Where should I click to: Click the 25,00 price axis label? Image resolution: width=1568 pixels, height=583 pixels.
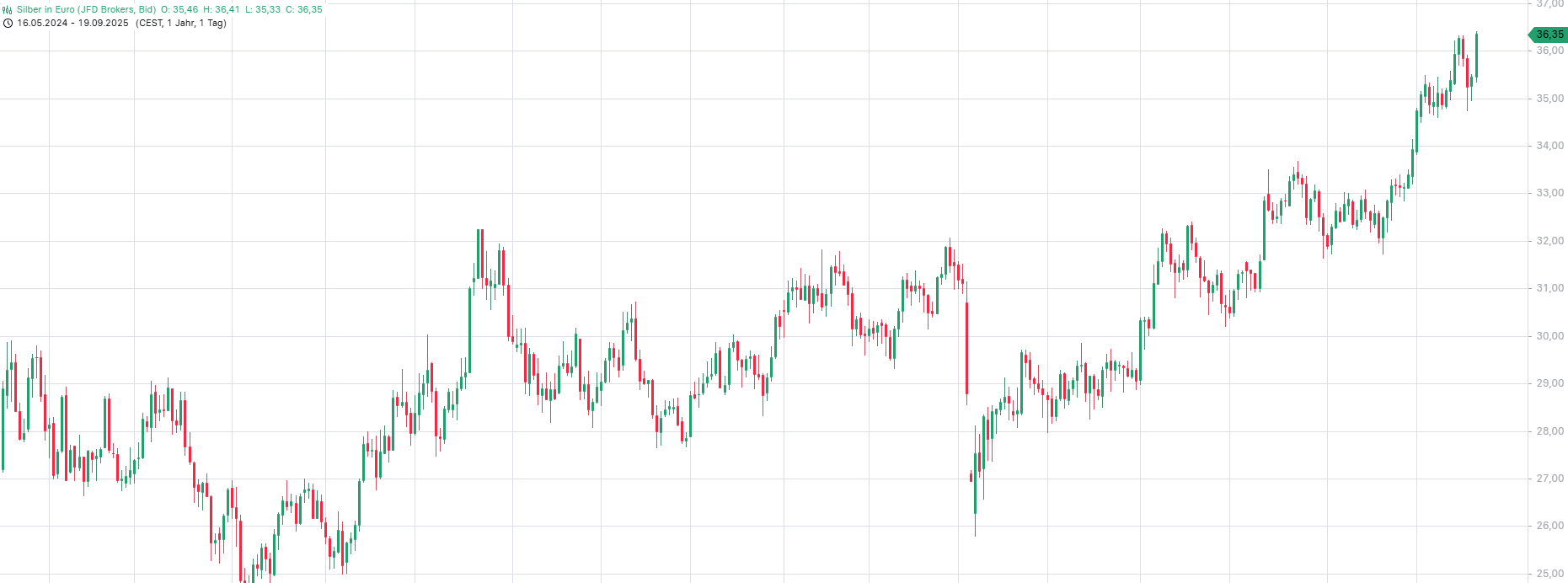click(x=1549, y=574)
